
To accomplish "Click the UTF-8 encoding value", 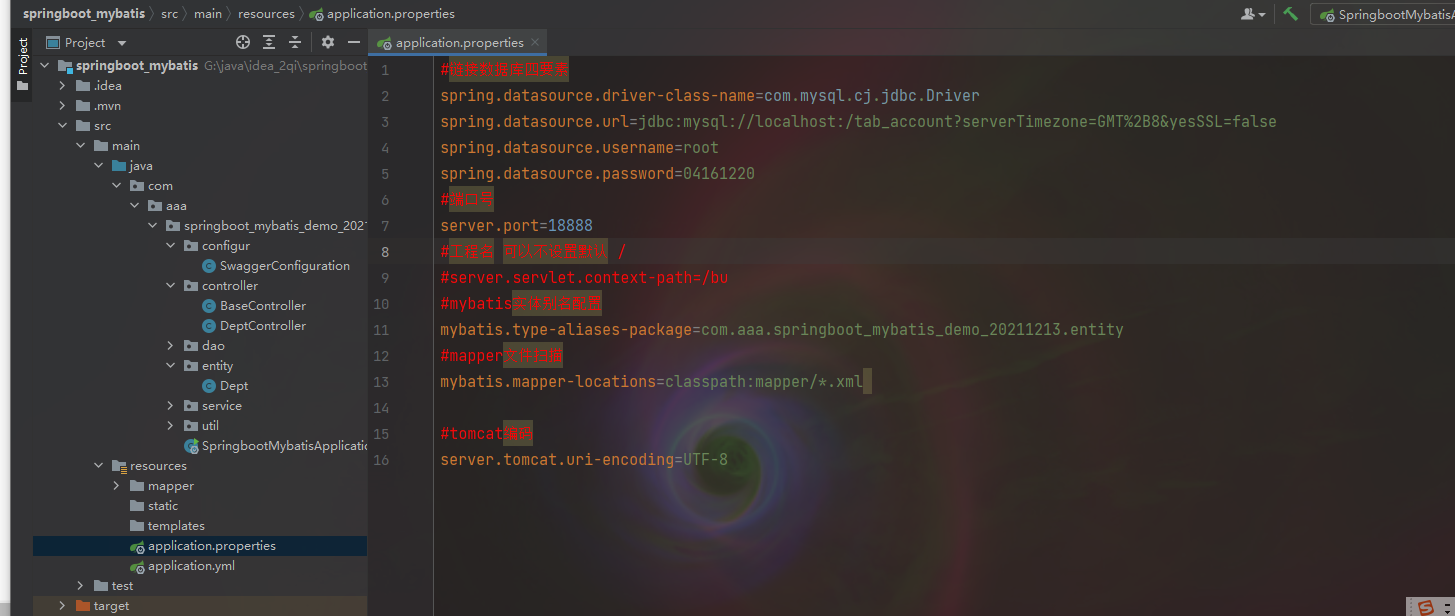I will click(x=706, y=459).
